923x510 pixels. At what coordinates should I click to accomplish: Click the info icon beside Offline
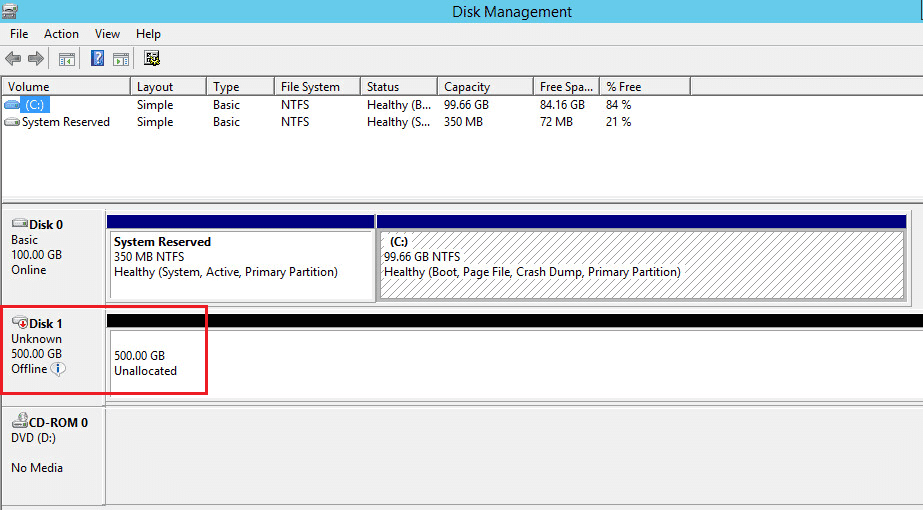coord(58,369)
